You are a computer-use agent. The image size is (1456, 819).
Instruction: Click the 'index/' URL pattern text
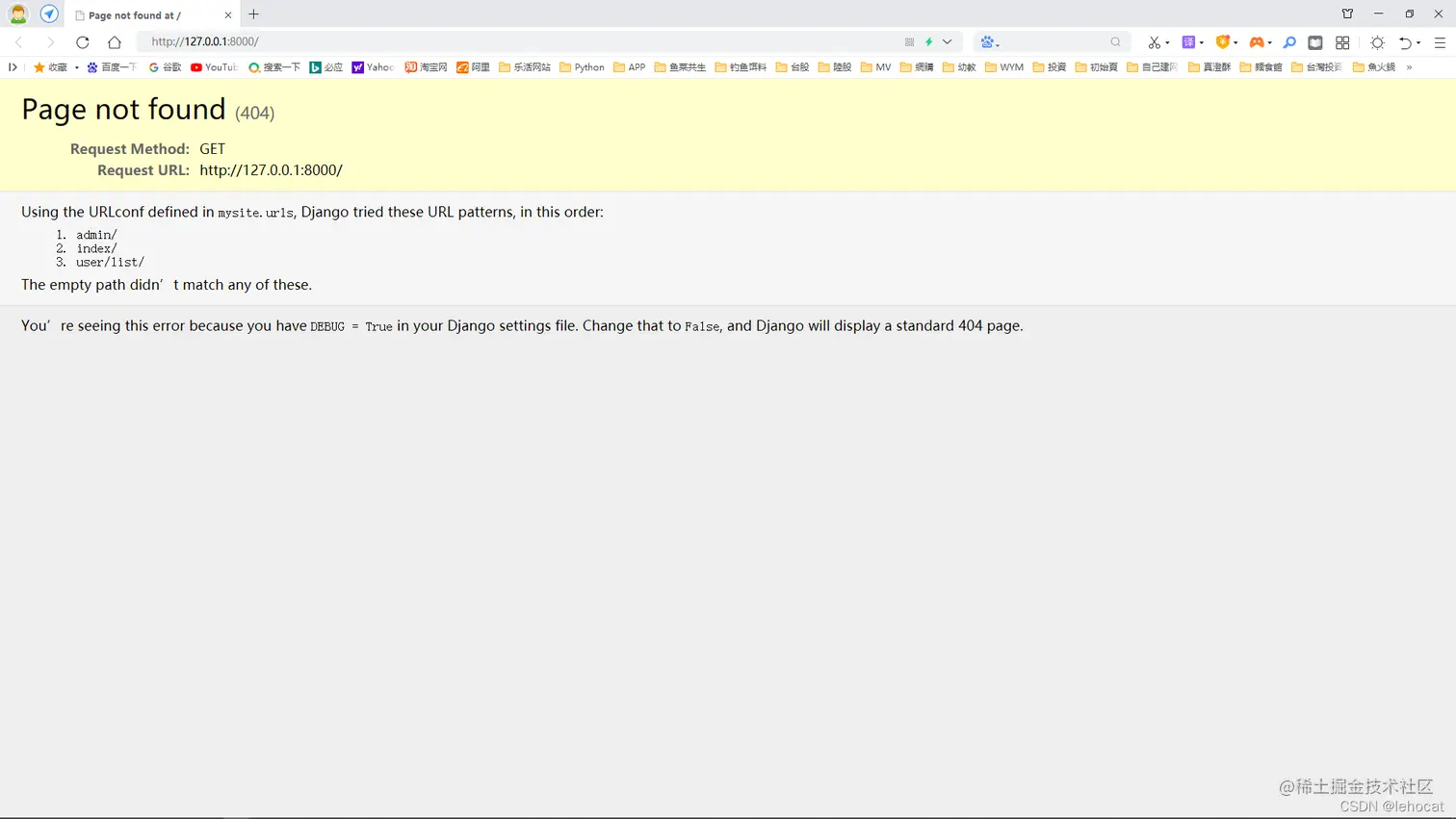click(x=97, y=248)
